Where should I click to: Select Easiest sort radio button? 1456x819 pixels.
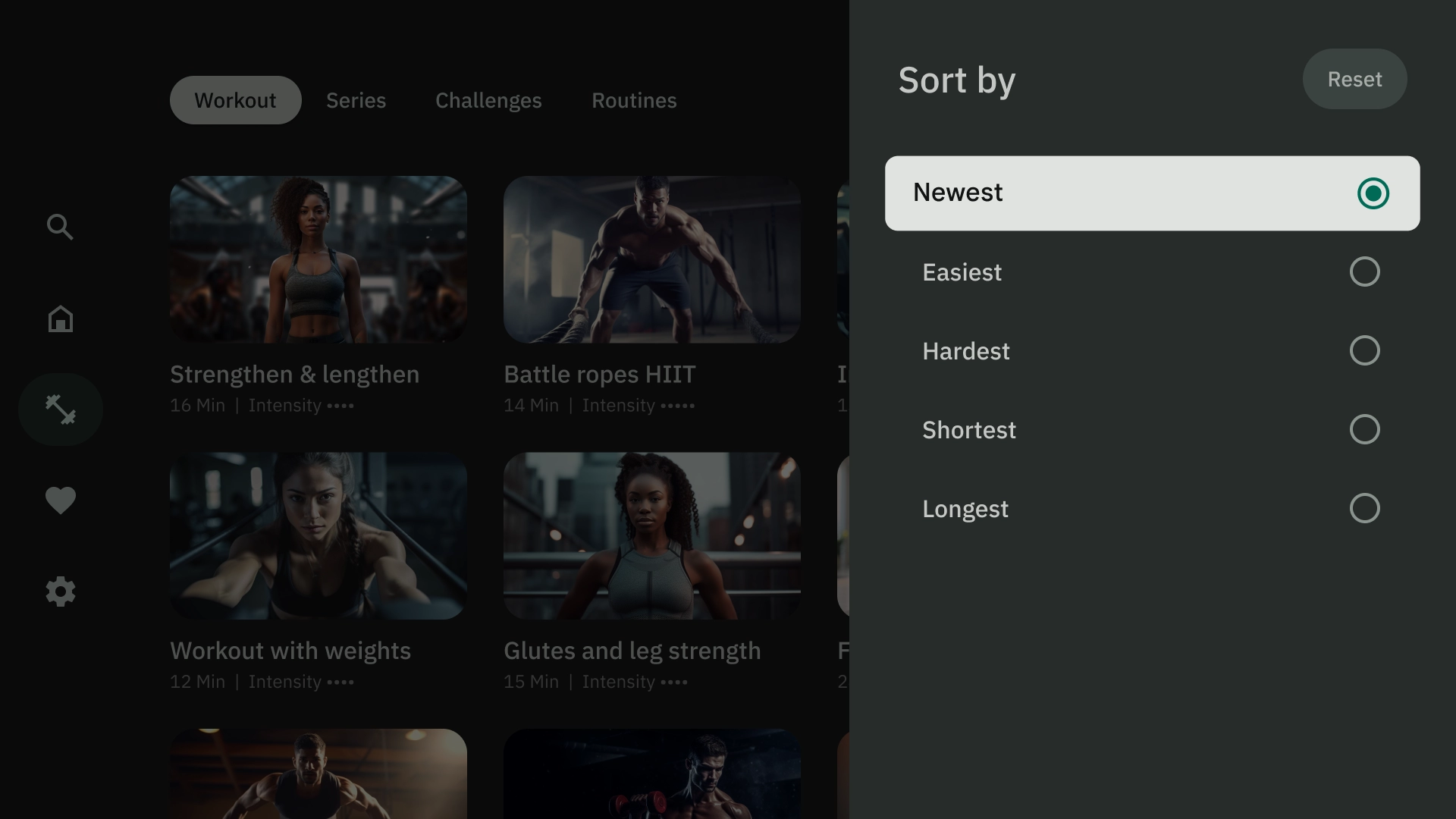(1364, 271)
